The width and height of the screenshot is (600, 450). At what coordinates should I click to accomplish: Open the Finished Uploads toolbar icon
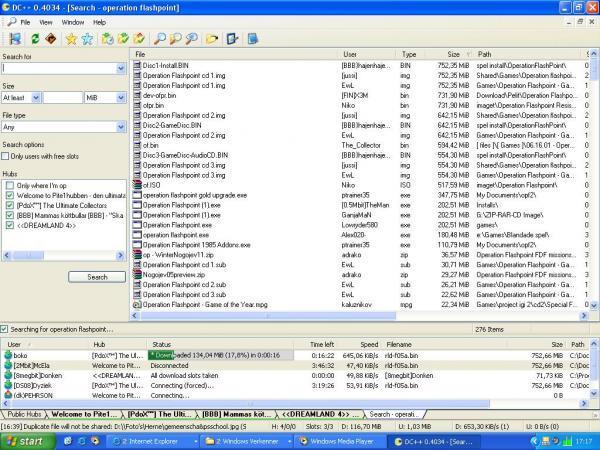139,39
